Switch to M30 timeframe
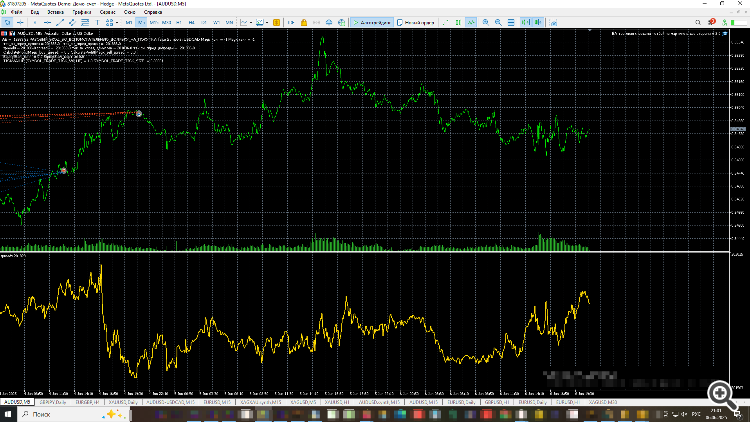 tap(166, 22)
